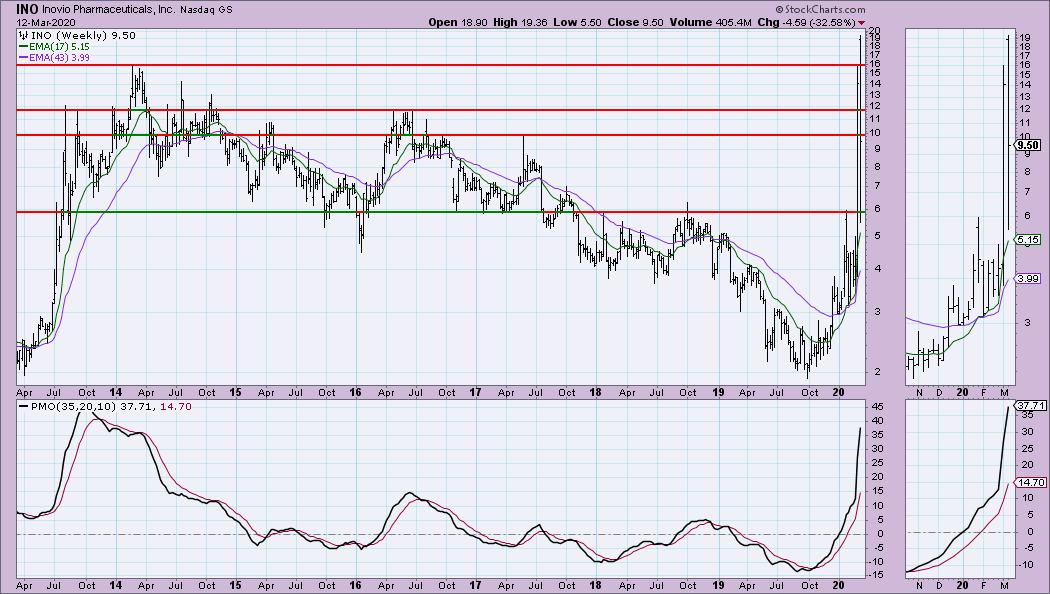The width and height of the screenshot is (1050, 594).
Task: Click the INO (Weekly) 9.50 legend entry
Action: 83,35
